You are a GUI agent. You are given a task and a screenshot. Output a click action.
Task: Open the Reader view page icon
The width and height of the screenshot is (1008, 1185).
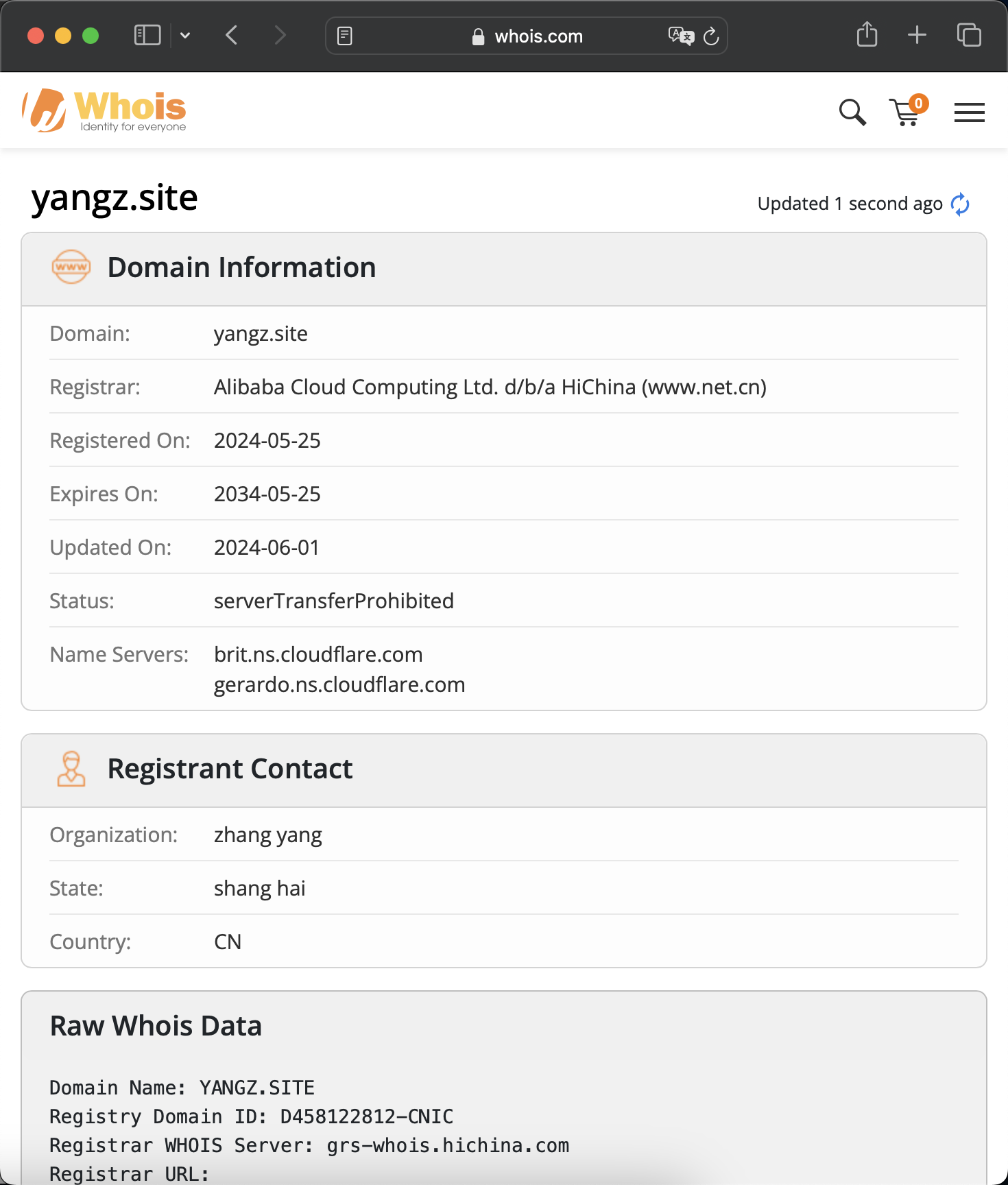tap(345, 36)
